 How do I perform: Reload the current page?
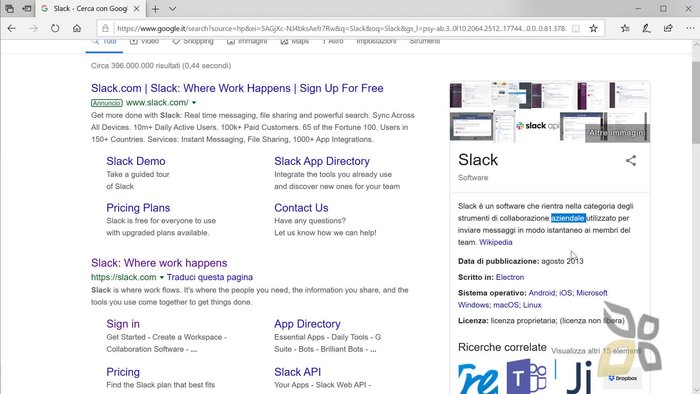pyautogui.click(x=55, y=28)
